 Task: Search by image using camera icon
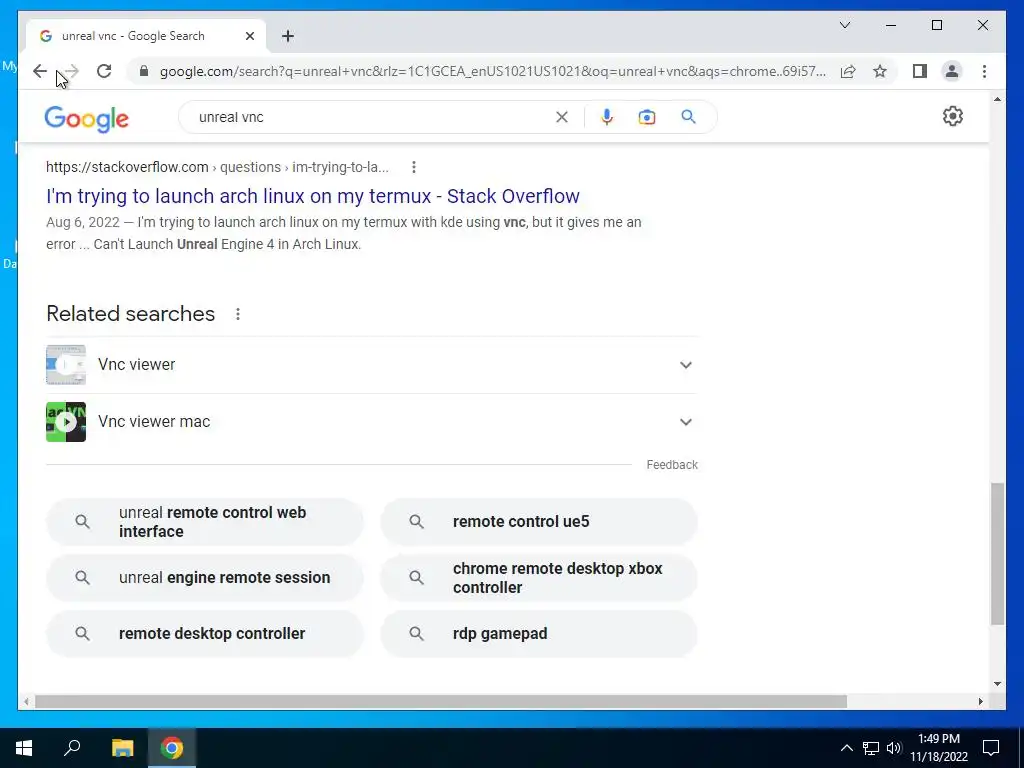point(647,117)
